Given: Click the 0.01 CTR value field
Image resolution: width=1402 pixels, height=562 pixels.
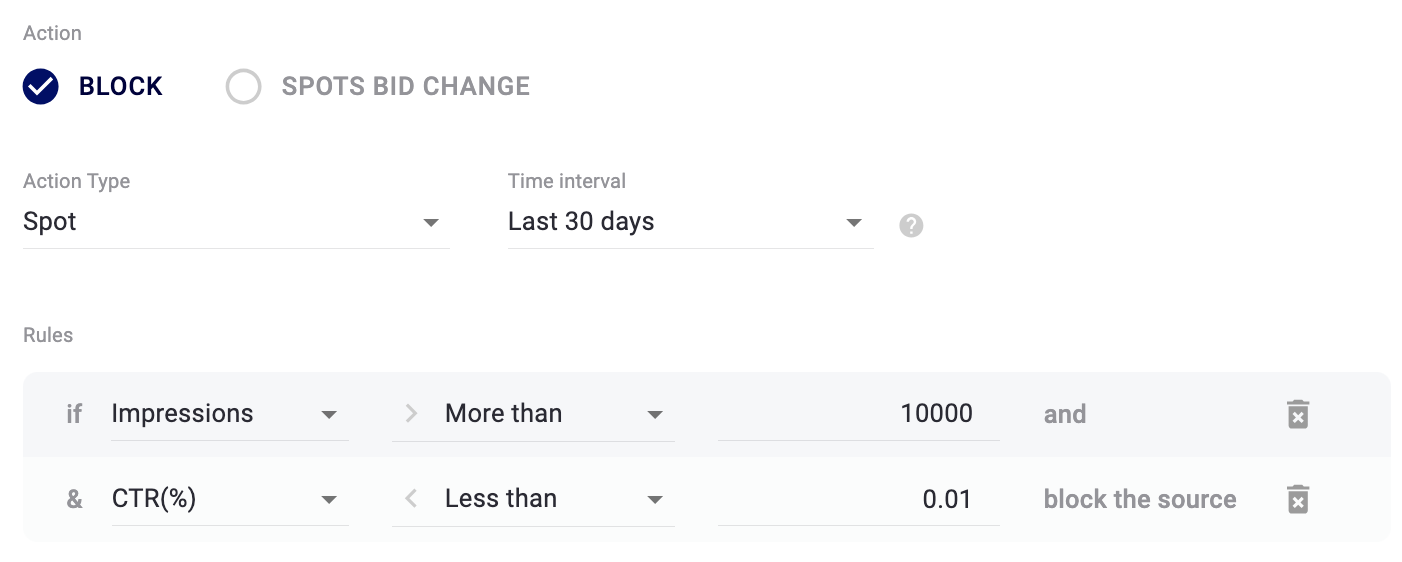Looking at the screenshot, I should coord(858,499).
